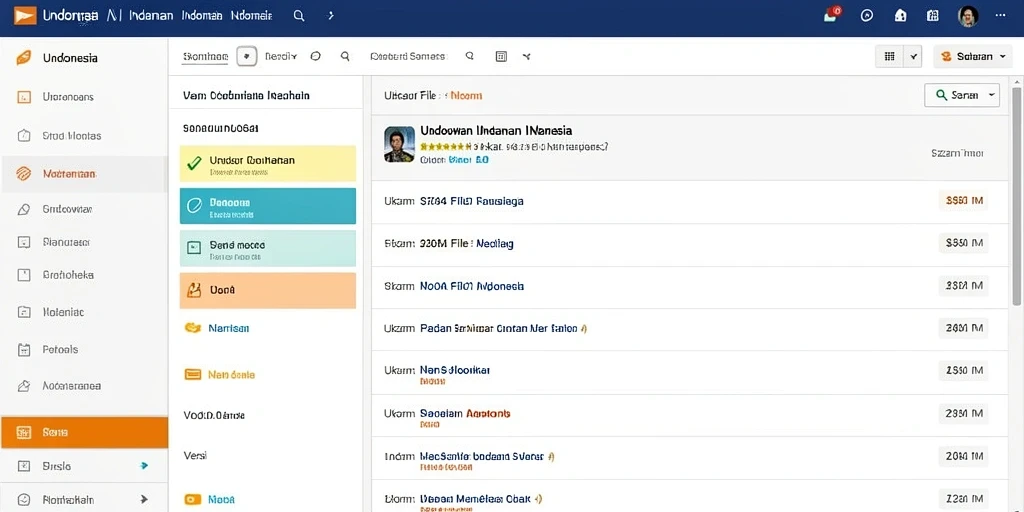Expand the Nomakain sidebar arrow

pos(144,500)
